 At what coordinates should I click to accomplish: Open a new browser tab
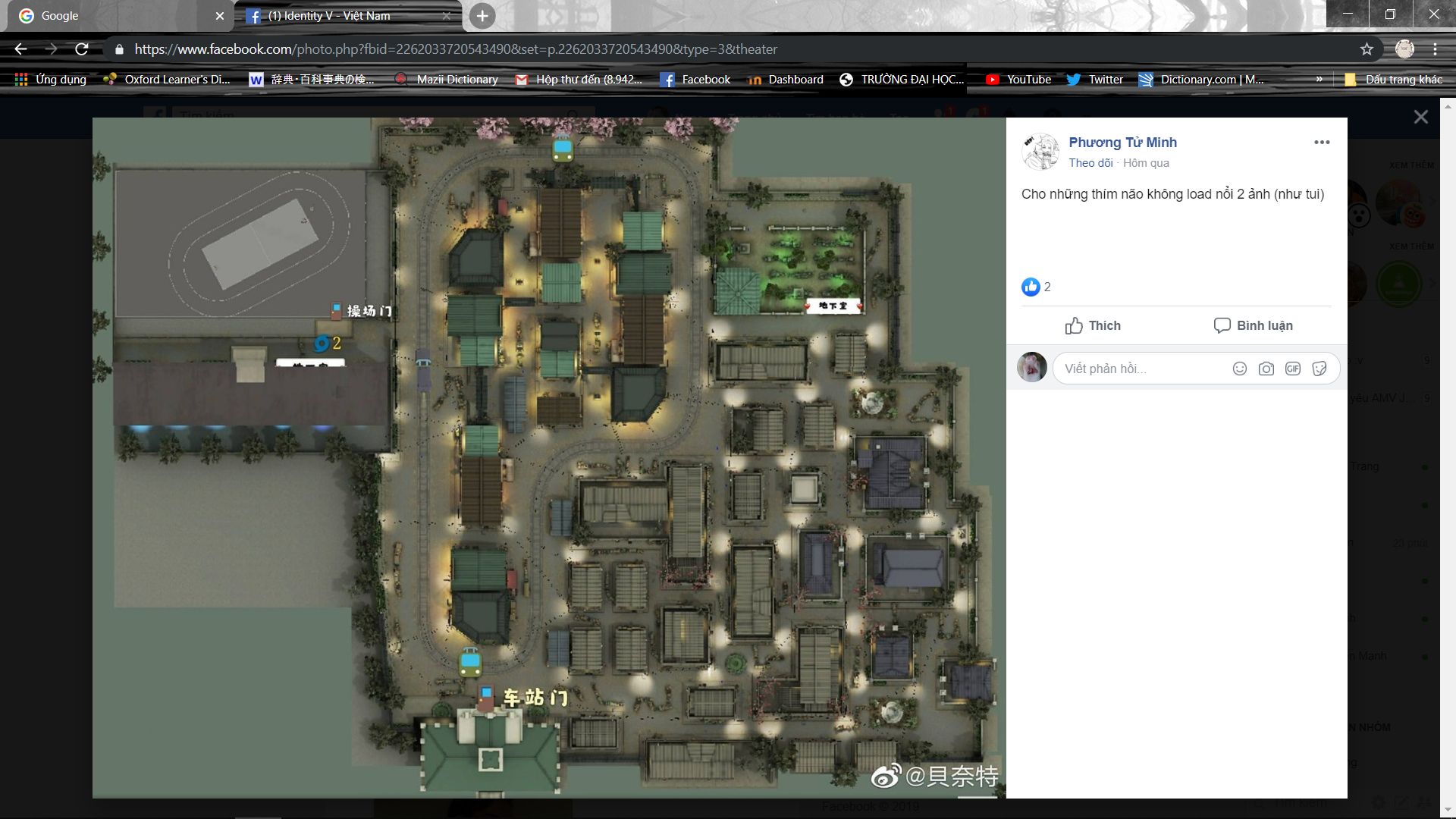[482, 16]
